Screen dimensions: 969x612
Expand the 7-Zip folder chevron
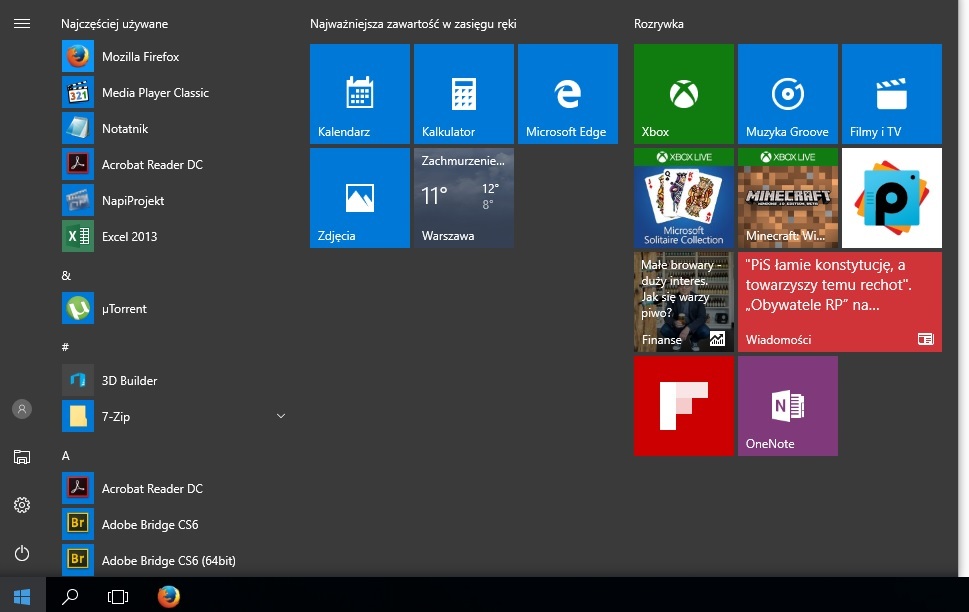281,416
